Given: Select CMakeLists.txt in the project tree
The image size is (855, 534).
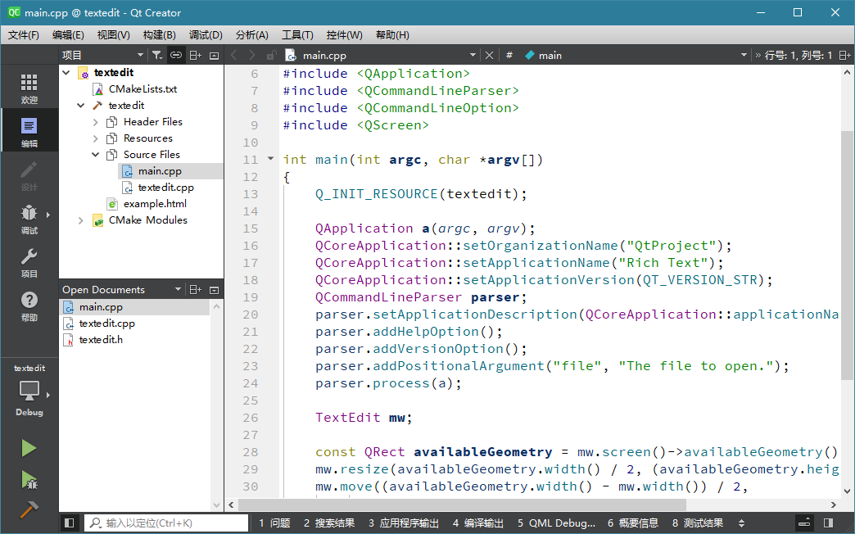Looking at the screenshot, I should coord(142,89).
